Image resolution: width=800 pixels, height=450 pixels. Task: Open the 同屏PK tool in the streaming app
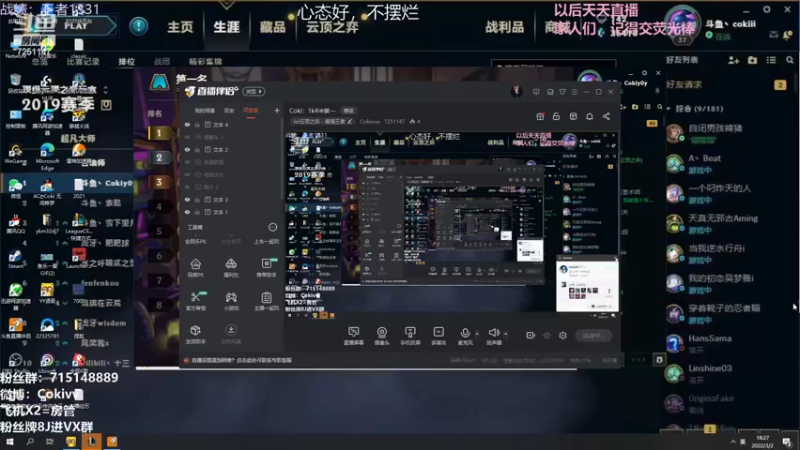point(195,267)
